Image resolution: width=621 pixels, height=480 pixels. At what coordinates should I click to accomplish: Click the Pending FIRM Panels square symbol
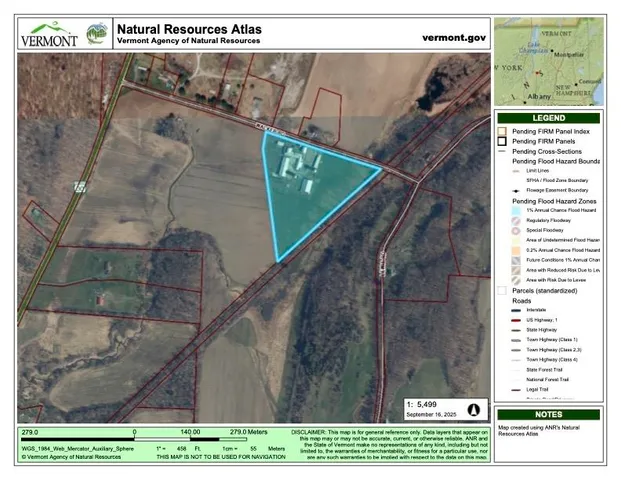coord(502,142)
